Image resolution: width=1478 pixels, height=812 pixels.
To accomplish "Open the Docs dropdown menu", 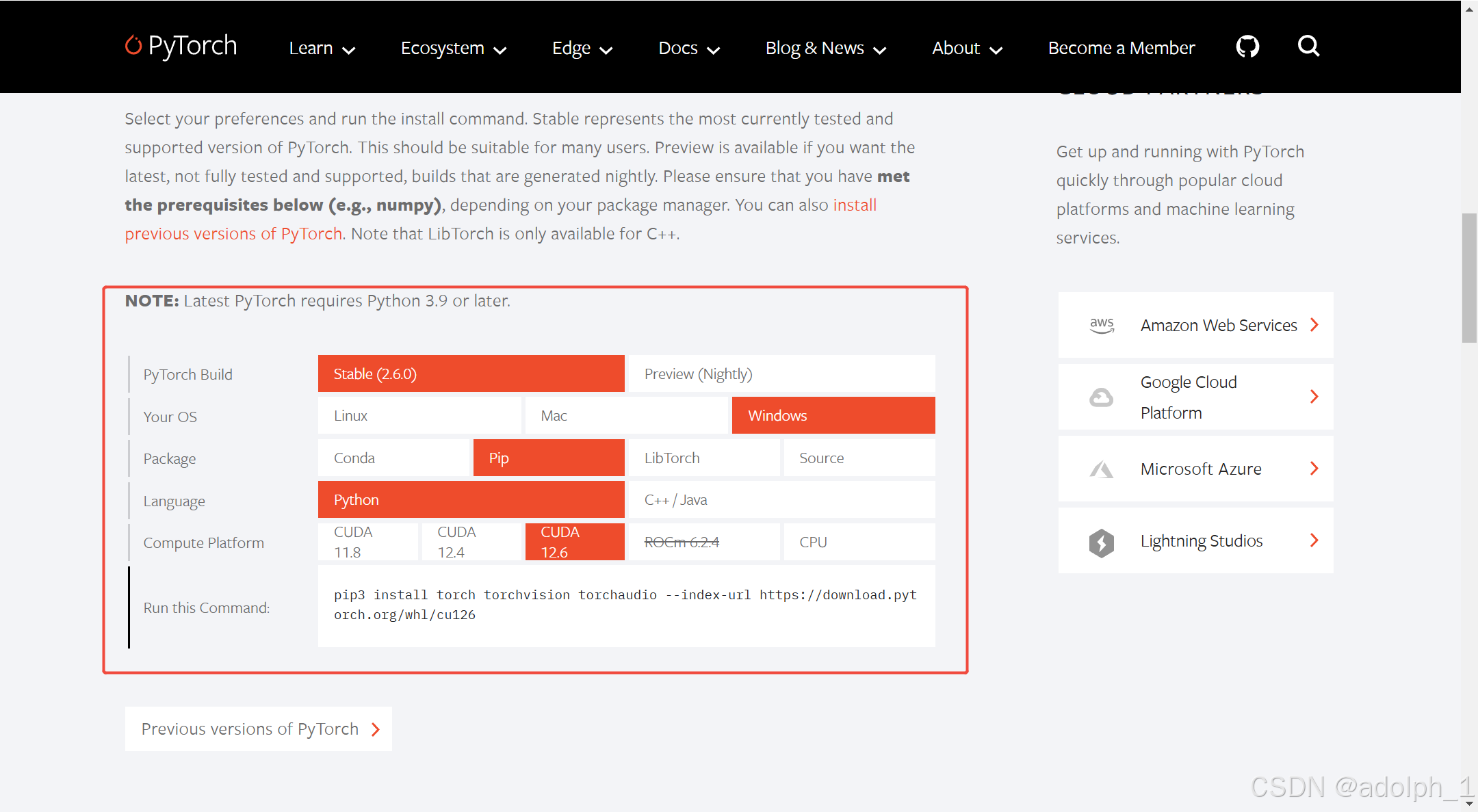I will coord(688,48).
